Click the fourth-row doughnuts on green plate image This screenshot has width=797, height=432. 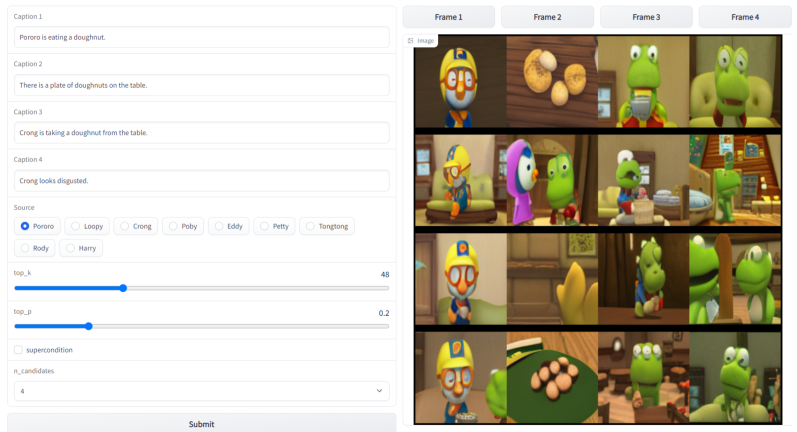coord(552,378)
